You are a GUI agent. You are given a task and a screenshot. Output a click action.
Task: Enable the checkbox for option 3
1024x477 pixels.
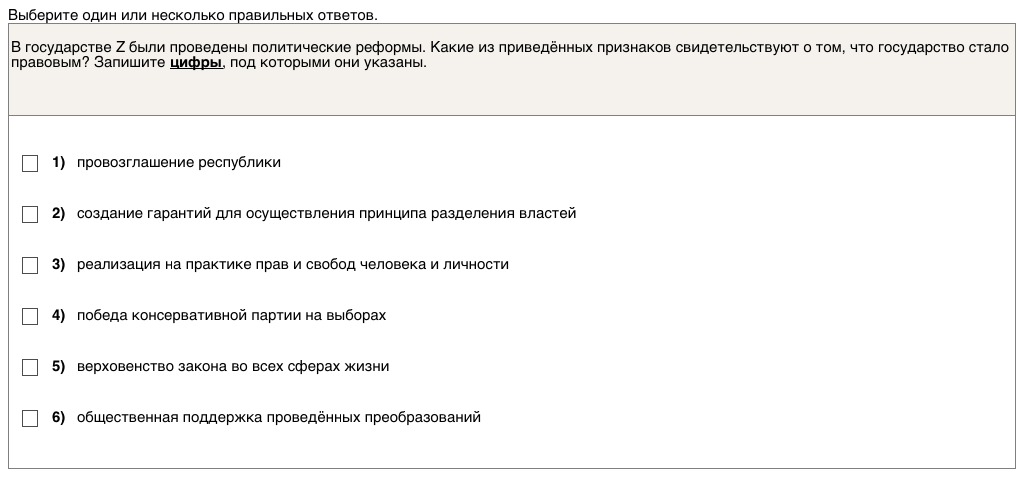tap(30, 265)
